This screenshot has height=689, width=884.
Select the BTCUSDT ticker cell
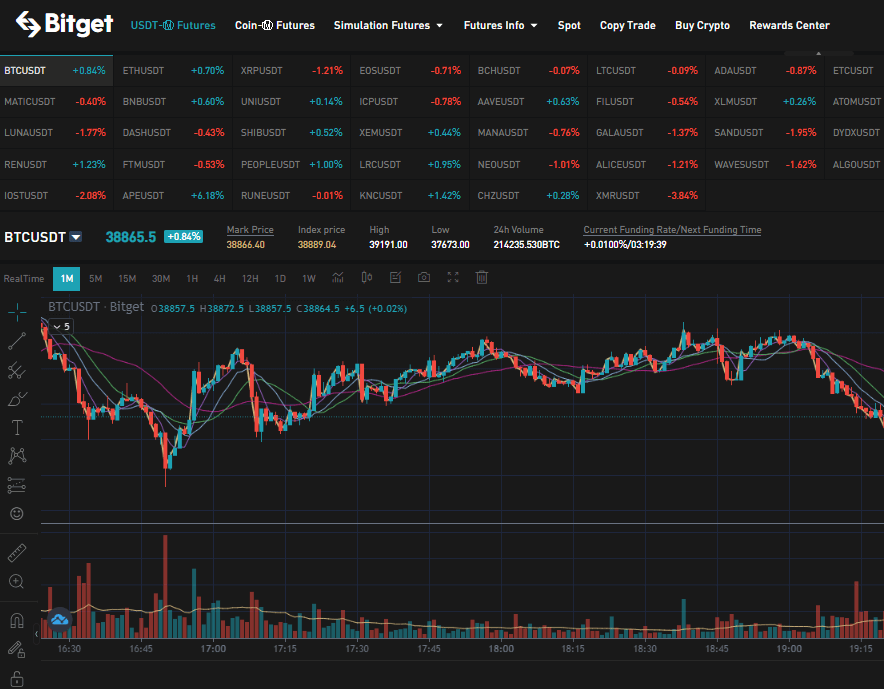click(56, 70)
